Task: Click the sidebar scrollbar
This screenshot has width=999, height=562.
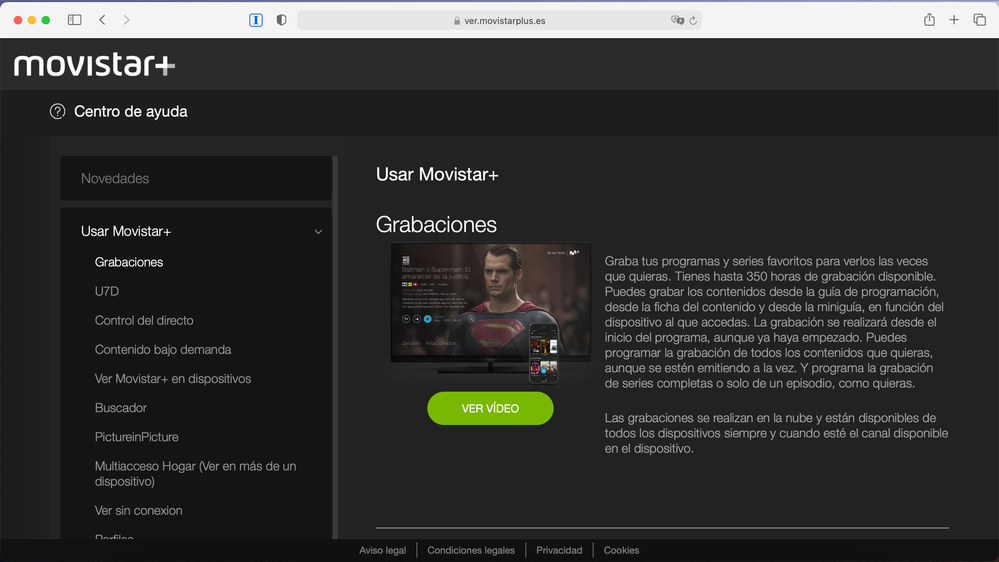Action: coord(335,347)
